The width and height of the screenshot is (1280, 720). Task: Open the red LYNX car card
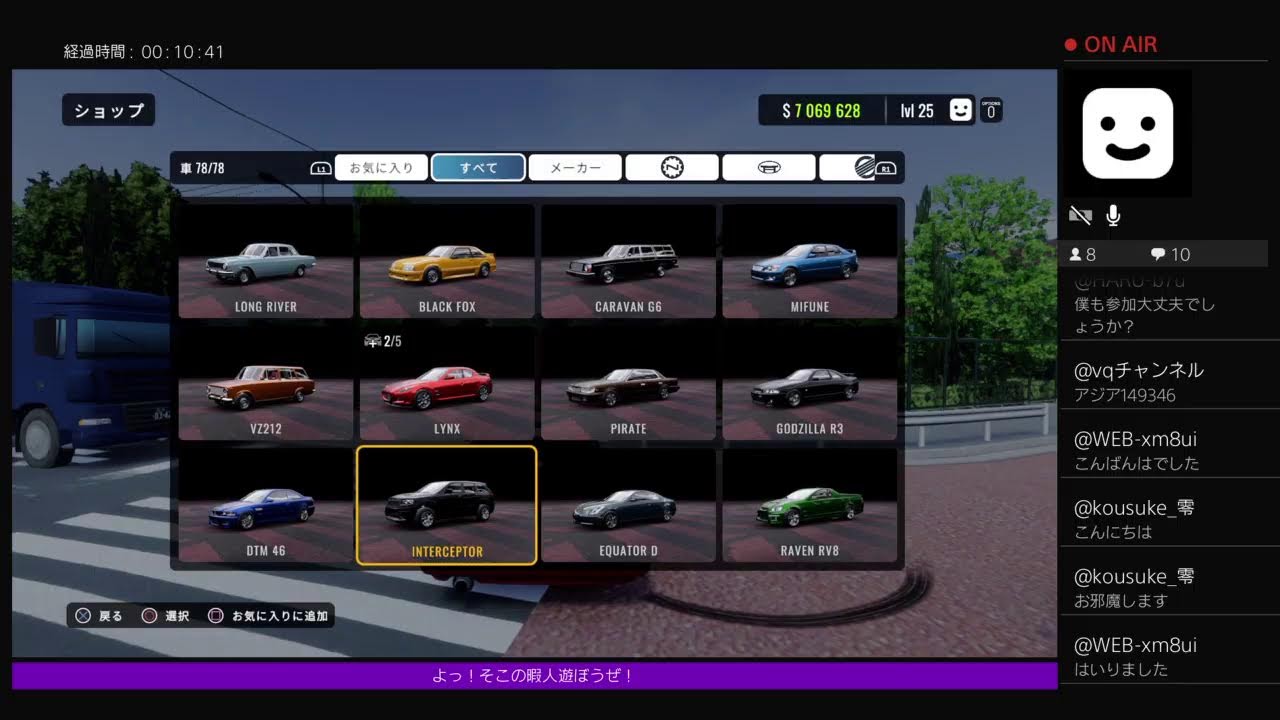[447, 384]
